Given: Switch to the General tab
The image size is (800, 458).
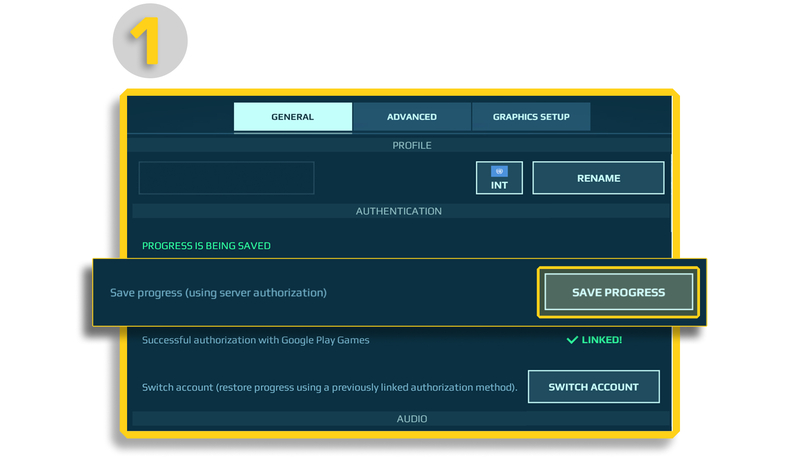Looking at the screenshot, I should click(293, 117).
